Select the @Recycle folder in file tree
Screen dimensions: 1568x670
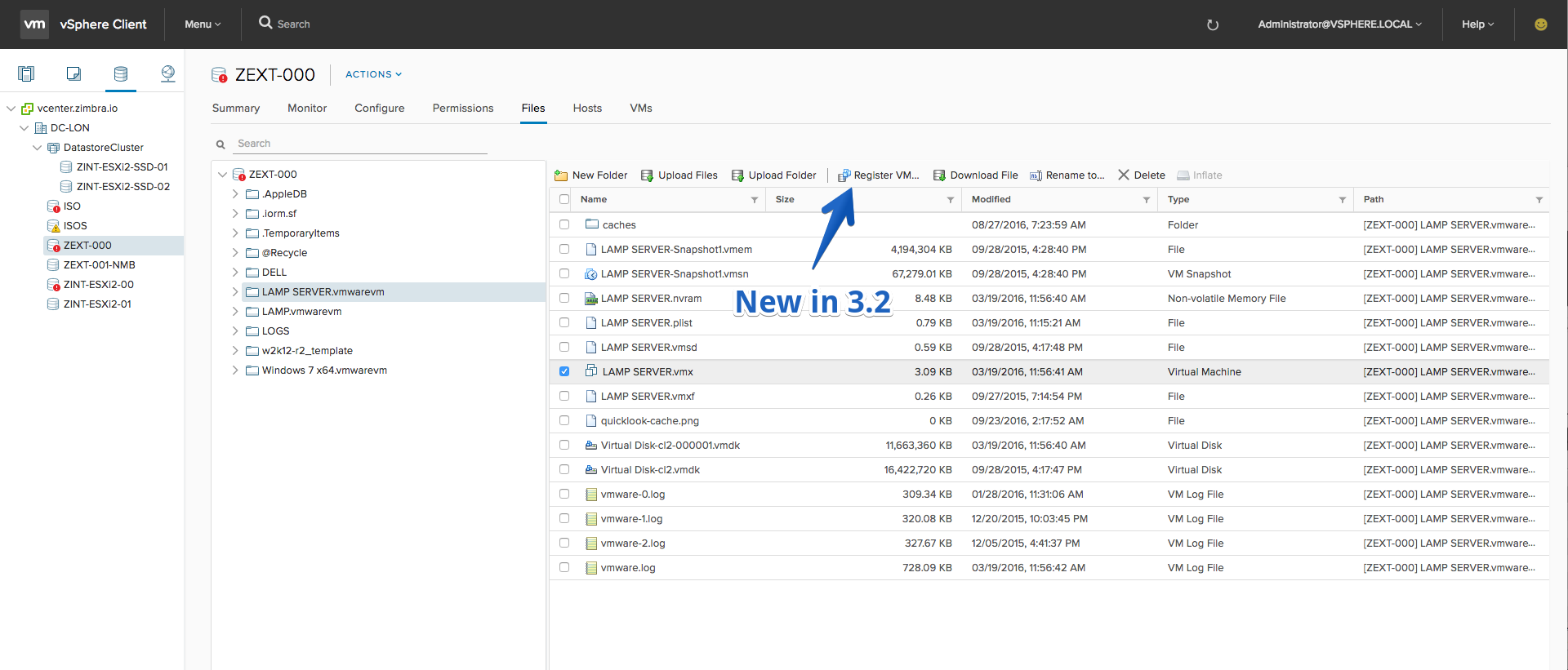click(284, 253)
